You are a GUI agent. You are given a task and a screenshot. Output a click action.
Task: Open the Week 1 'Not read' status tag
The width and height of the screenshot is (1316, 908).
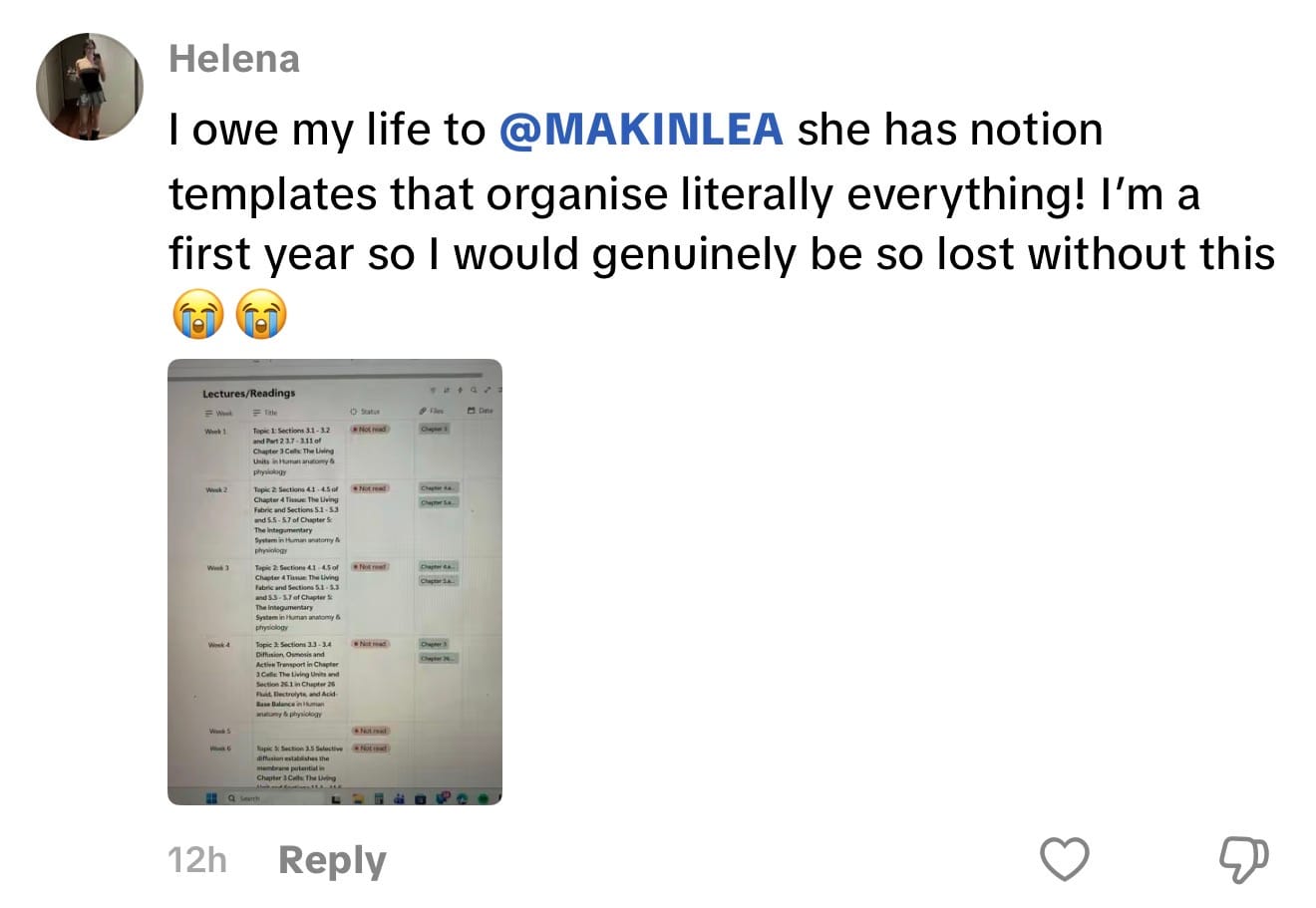click(x=369, y=429)
